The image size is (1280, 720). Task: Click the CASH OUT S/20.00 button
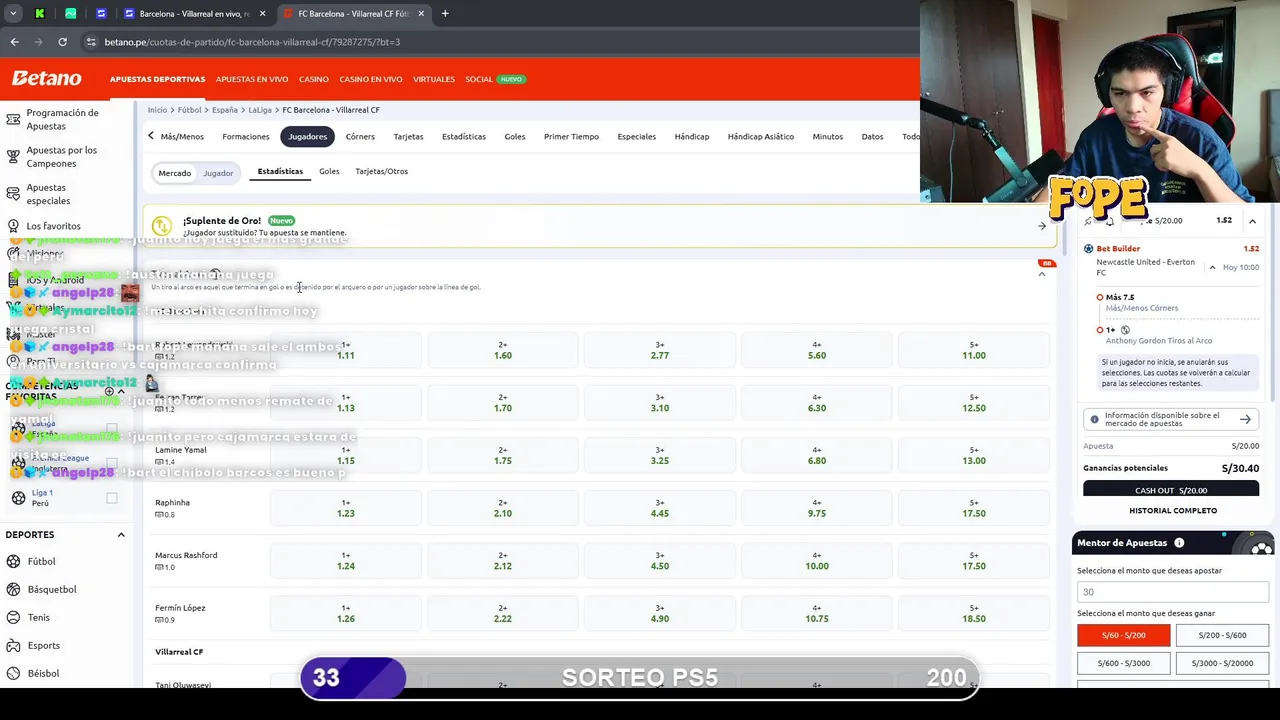[x=1171, y=490]
